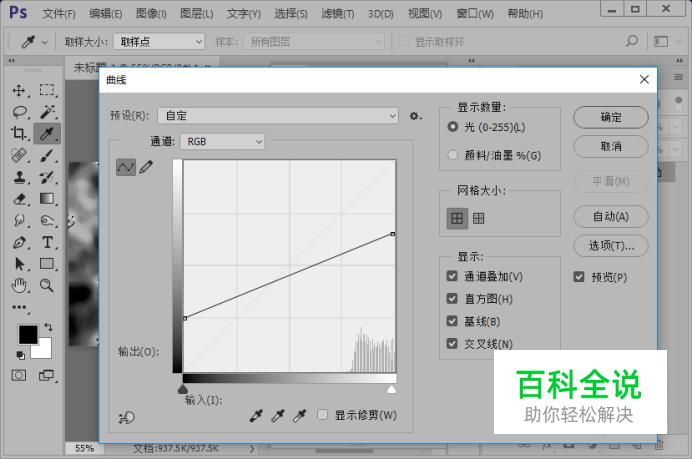Open the preset options gear menu
The width and height of the screenshot is (692, 459).
click(415, 116)
